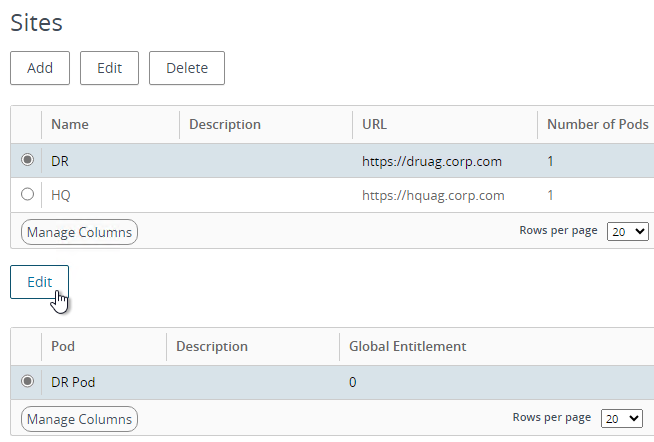Select the DR Pod radio button

pos(28,381)
